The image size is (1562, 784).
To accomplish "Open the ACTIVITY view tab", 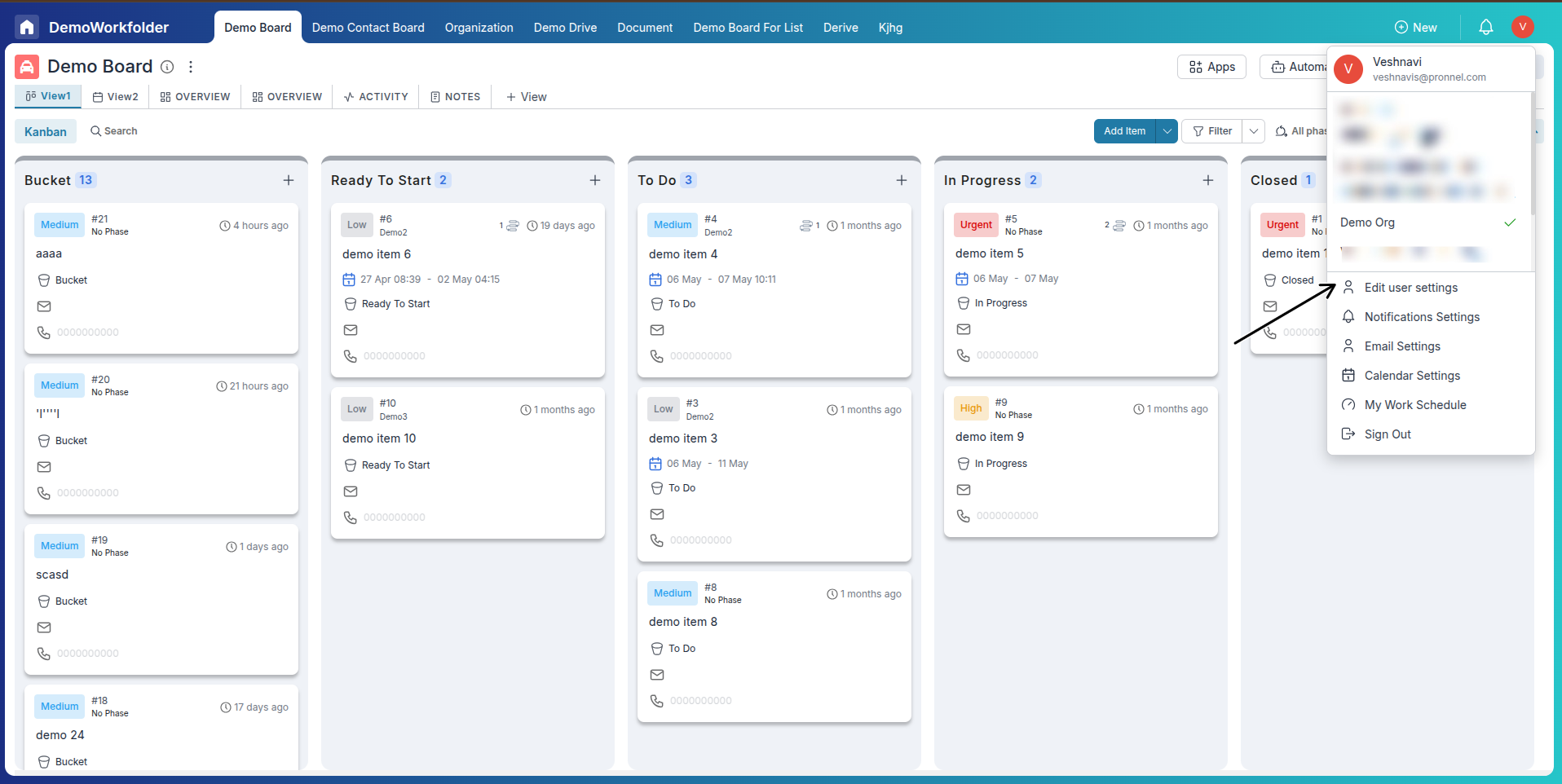I will (x=376, y=97).
